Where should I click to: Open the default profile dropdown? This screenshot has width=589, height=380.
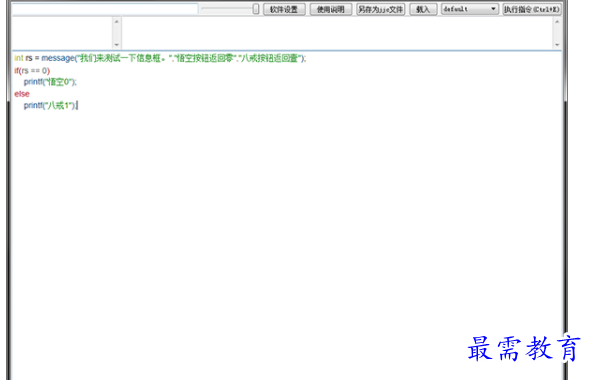click(x=470, y=9)
